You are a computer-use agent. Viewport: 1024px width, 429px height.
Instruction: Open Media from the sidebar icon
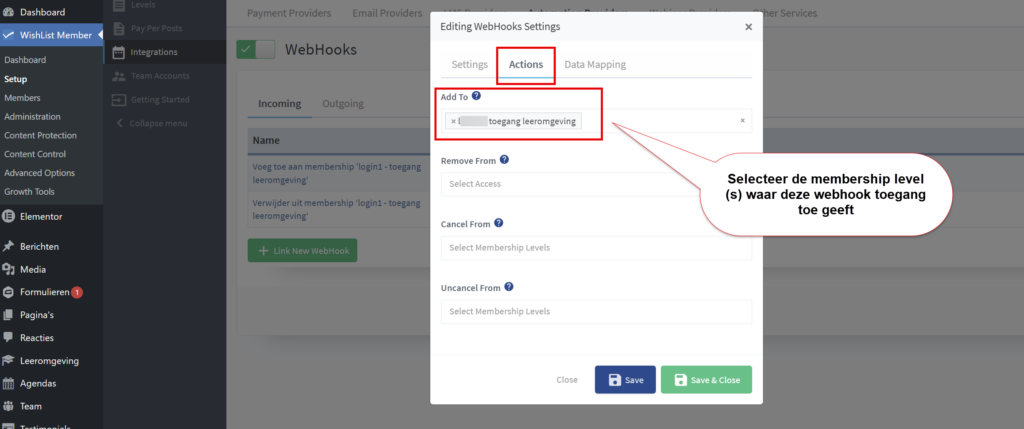9,269
